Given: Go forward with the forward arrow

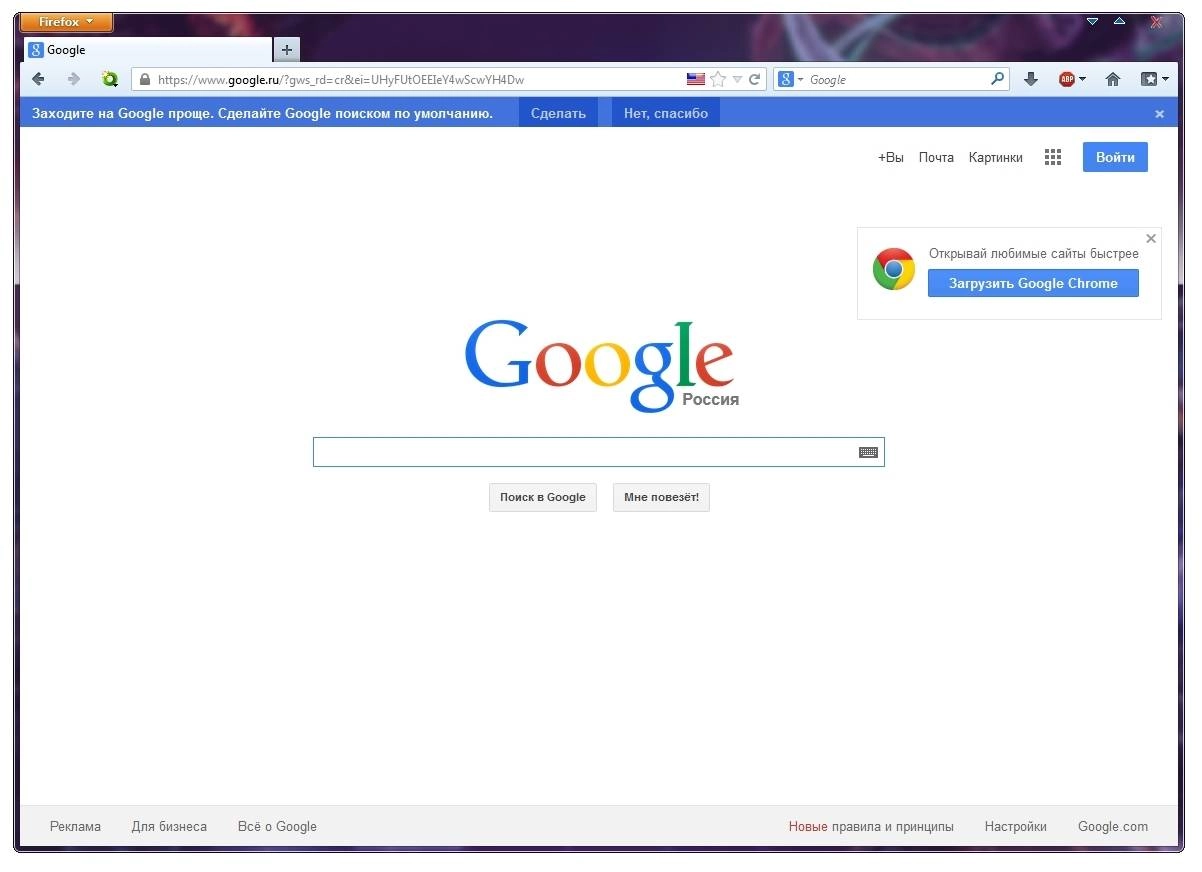Looking at the screenshot, I should point(73,79).
